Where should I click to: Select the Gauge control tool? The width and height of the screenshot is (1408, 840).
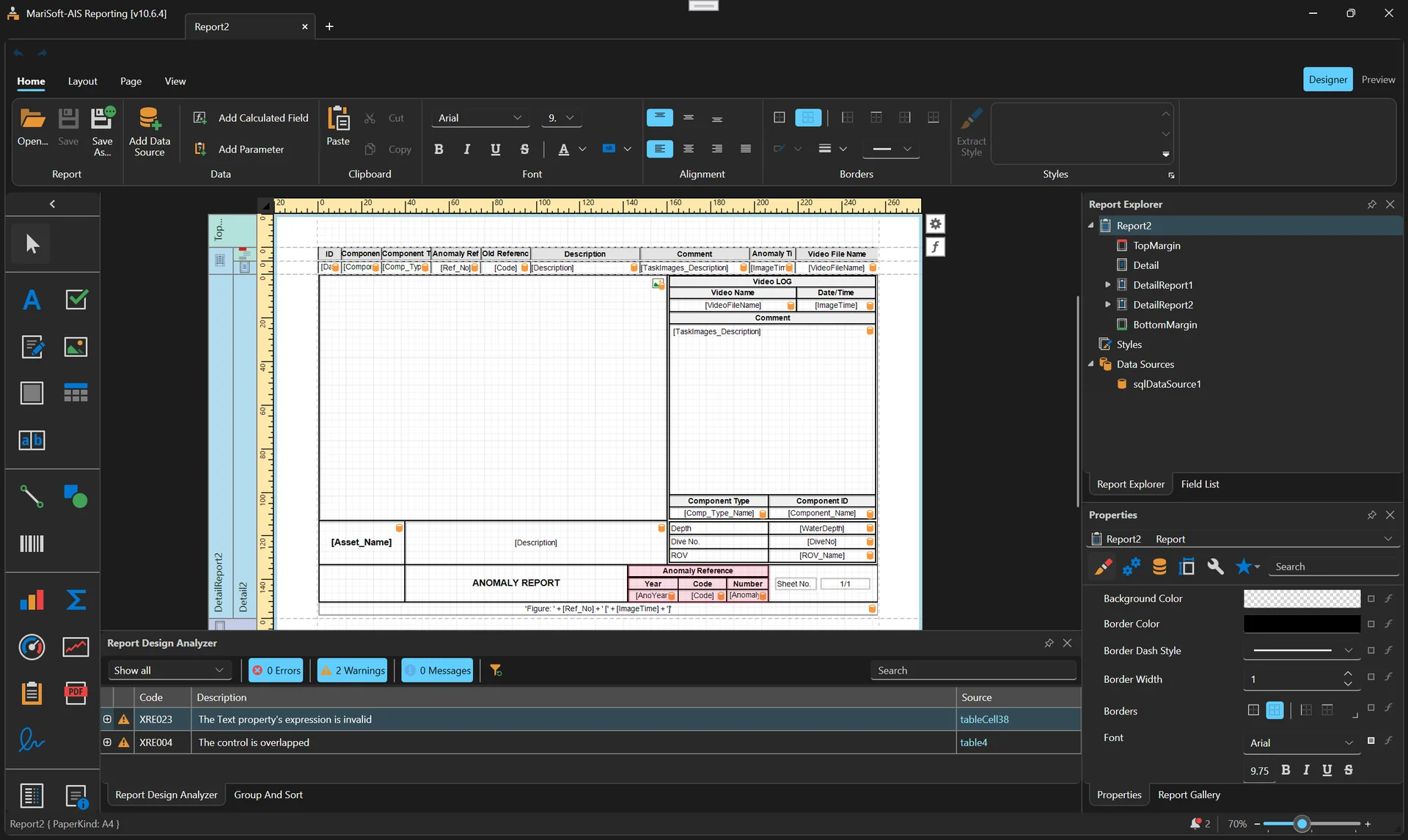coord(32,647)
